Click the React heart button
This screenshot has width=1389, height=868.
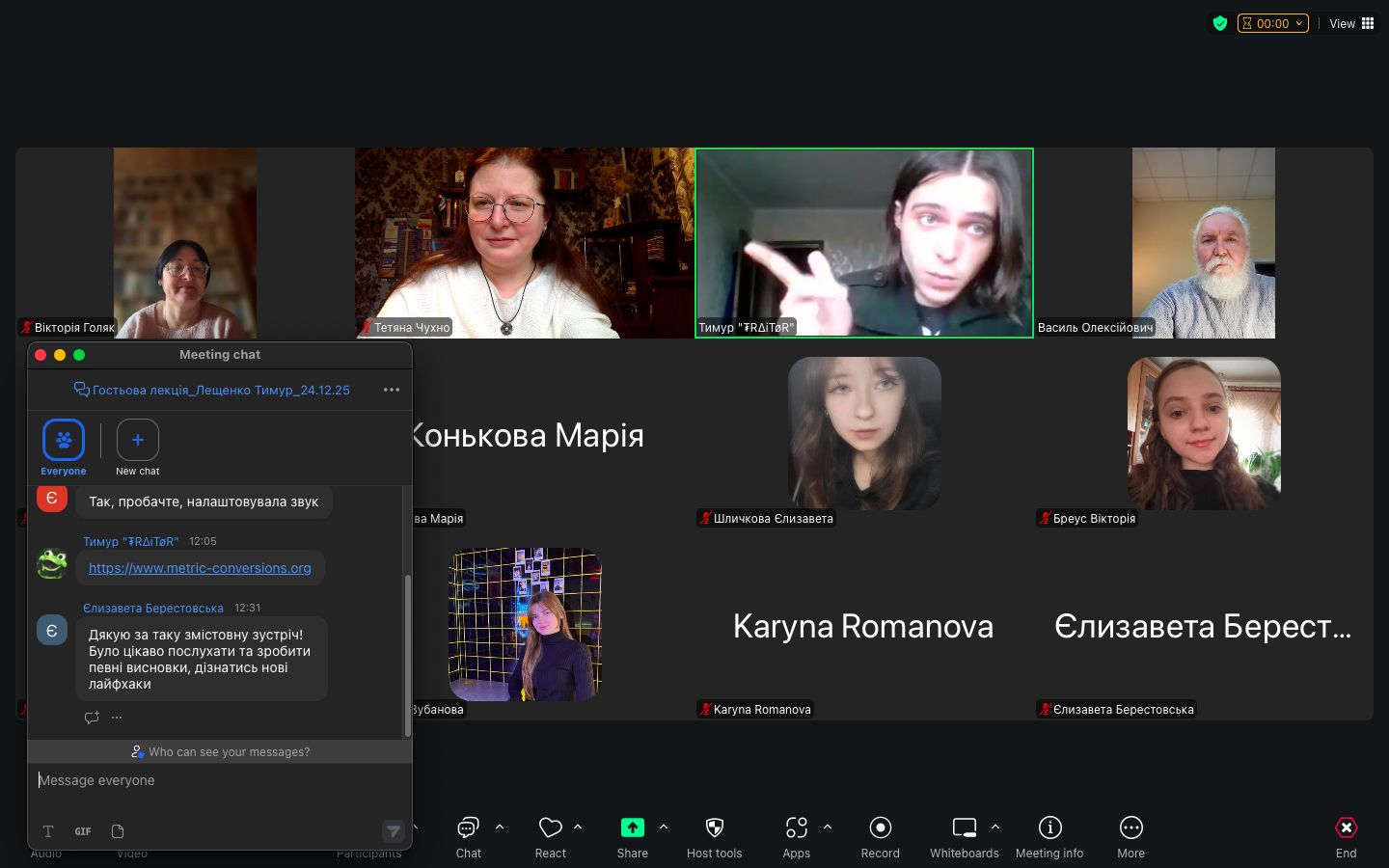(550, 828)
